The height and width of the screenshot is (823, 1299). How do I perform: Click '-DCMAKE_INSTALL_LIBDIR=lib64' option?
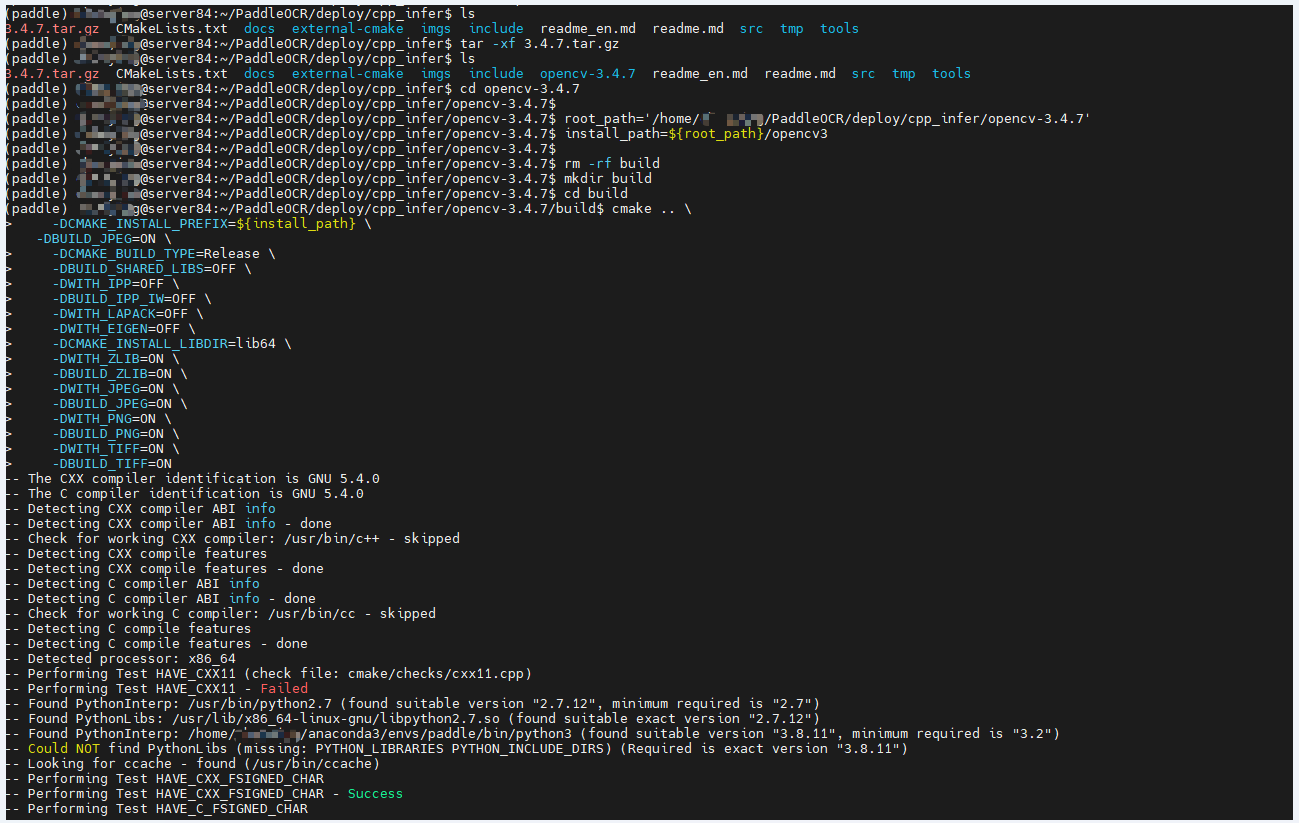click(164, 344)
